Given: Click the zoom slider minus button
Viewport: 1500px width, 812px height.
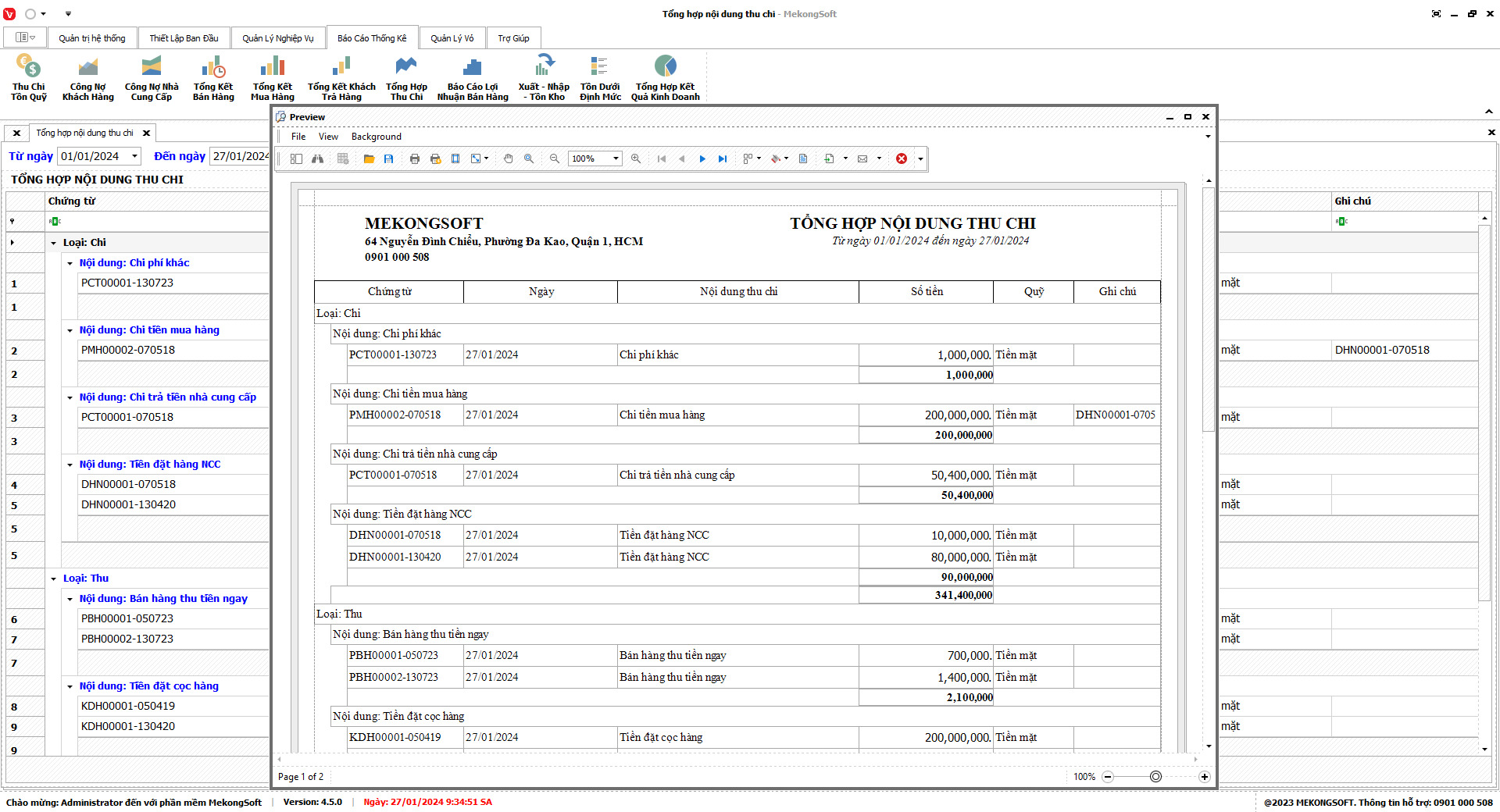Looking at the screenshot, I should tap(1108, 777).
